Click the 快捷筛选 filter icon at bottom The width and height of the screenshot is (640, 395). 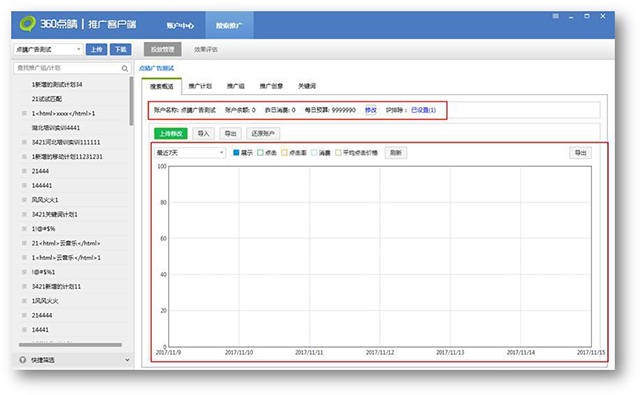[x=23, y=360]
